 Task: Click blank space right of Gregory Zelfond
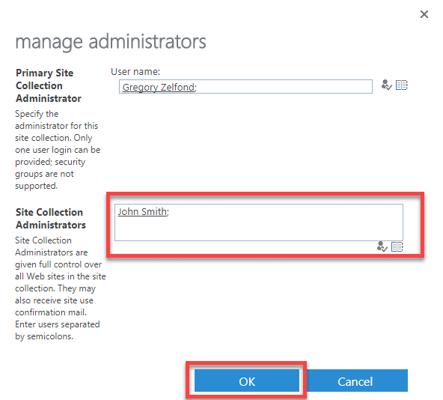(x=283, y=87)
